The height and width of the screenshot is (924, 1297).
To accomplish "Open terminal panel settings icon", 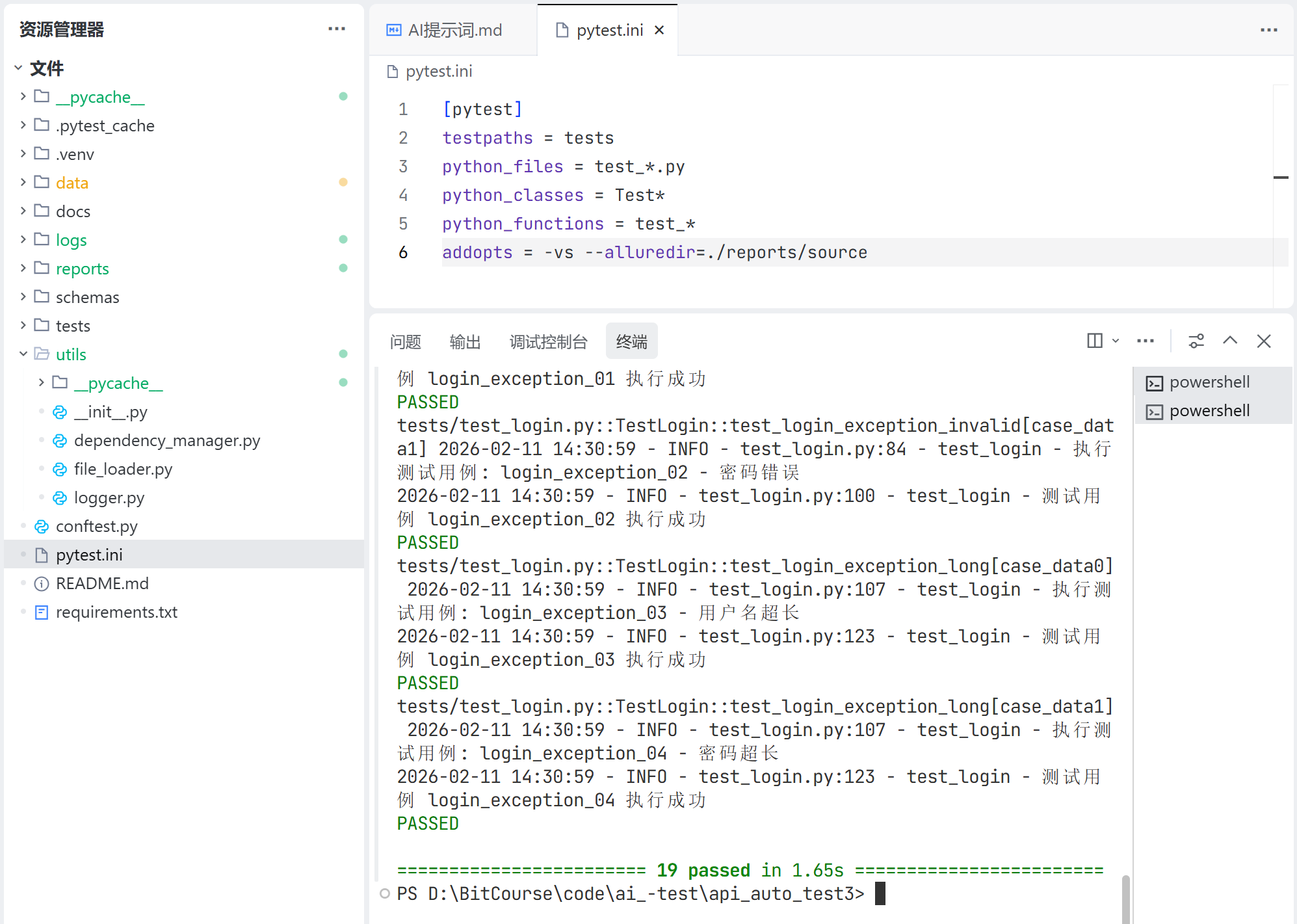I will (1196, 341).
